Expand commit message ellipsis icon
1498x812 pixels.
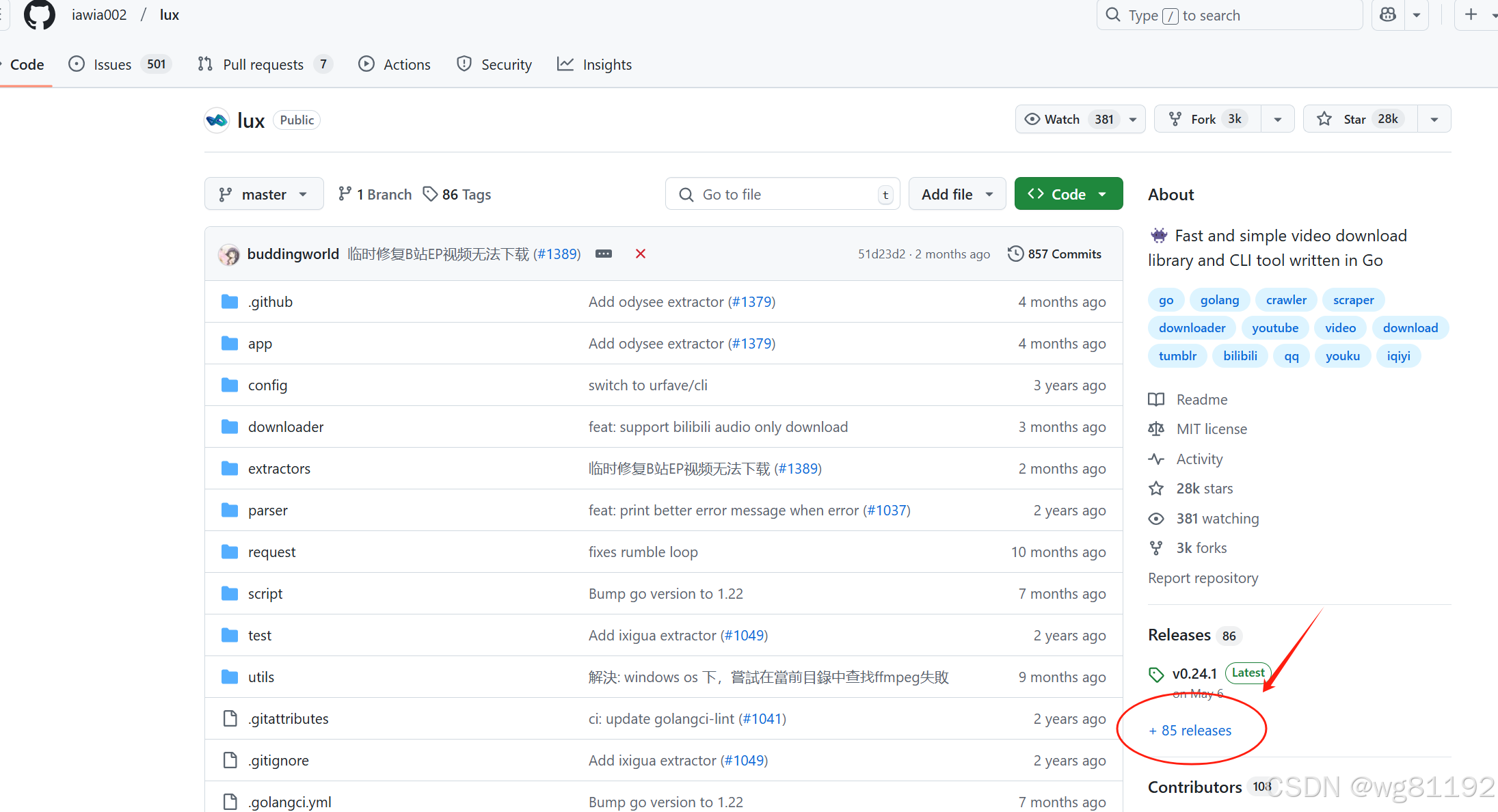604,254
